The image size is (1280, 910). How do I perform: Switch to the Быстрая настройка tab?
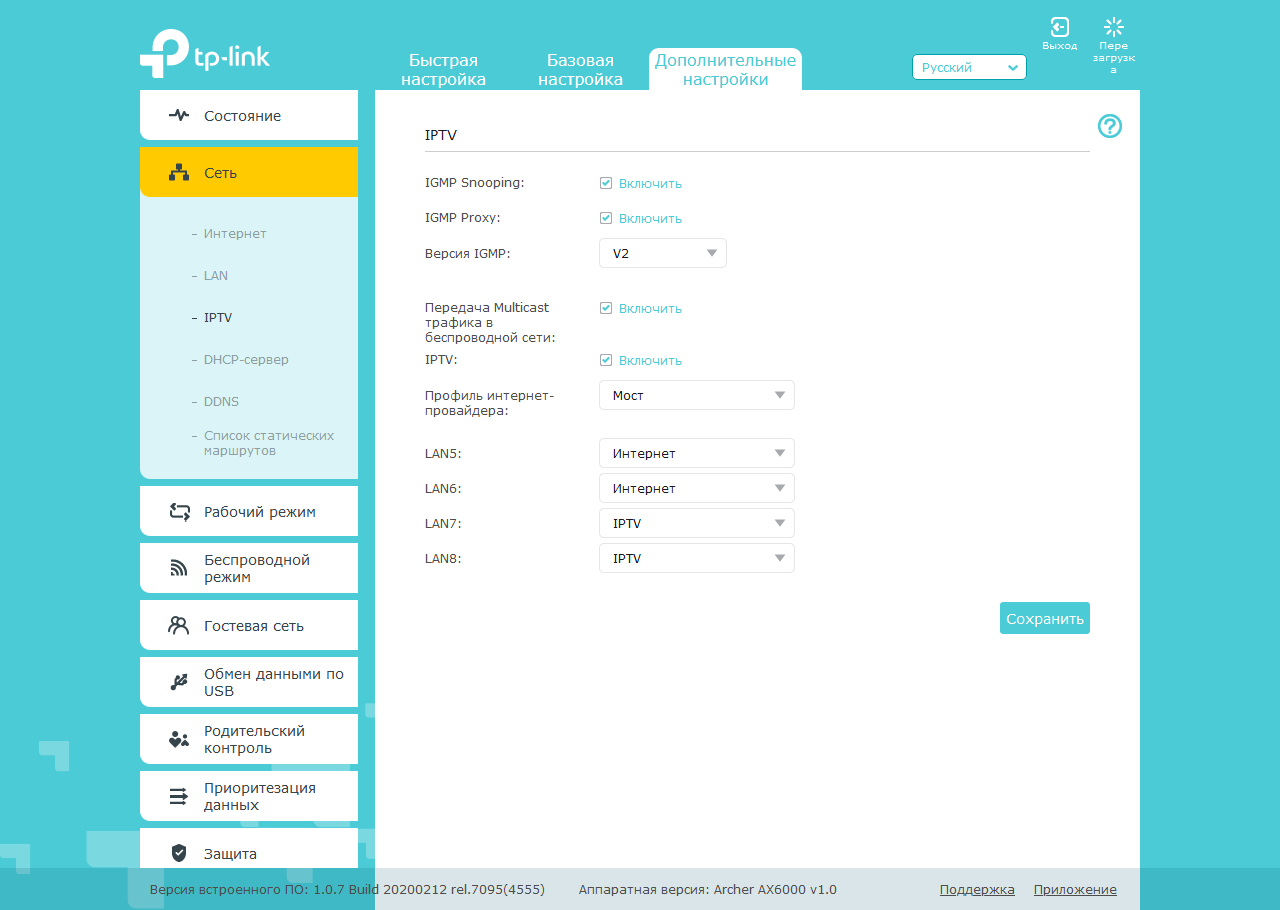(x=444, y=70)
